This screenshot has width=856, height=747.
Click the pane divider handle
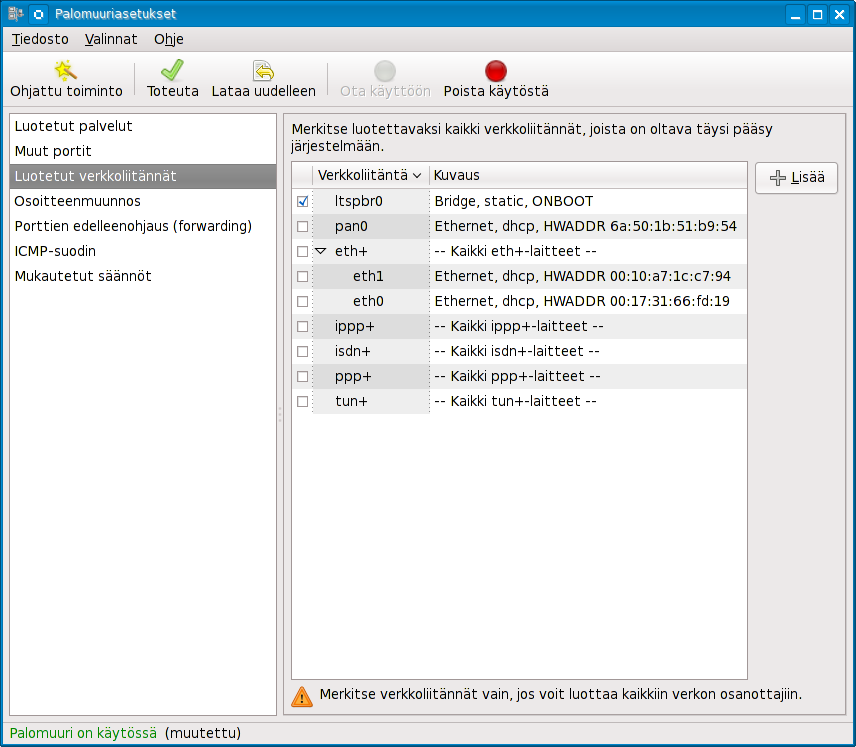[280, 414]
